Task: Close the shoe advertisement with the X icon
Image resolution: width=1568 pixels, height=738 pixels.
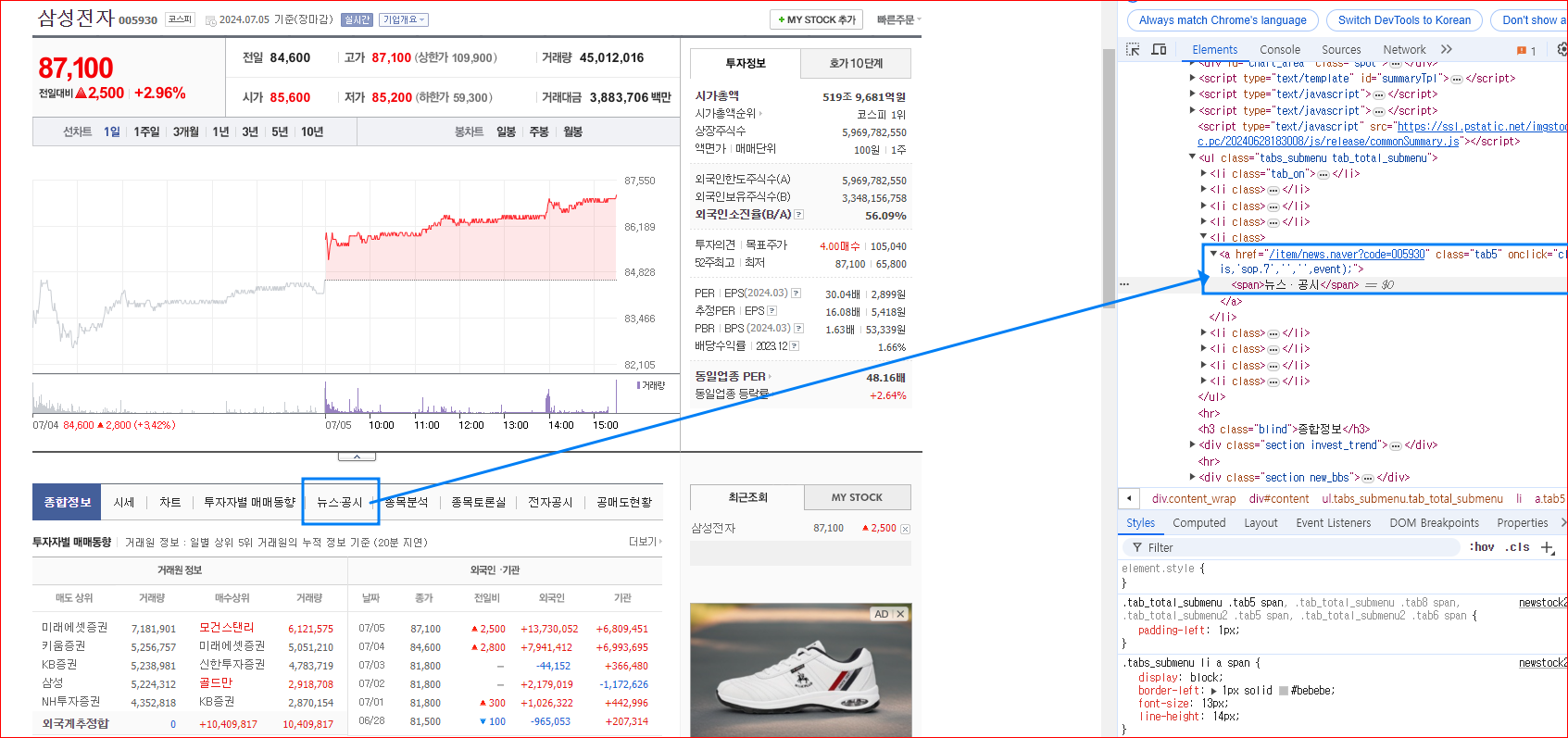Action: [900, 614]
